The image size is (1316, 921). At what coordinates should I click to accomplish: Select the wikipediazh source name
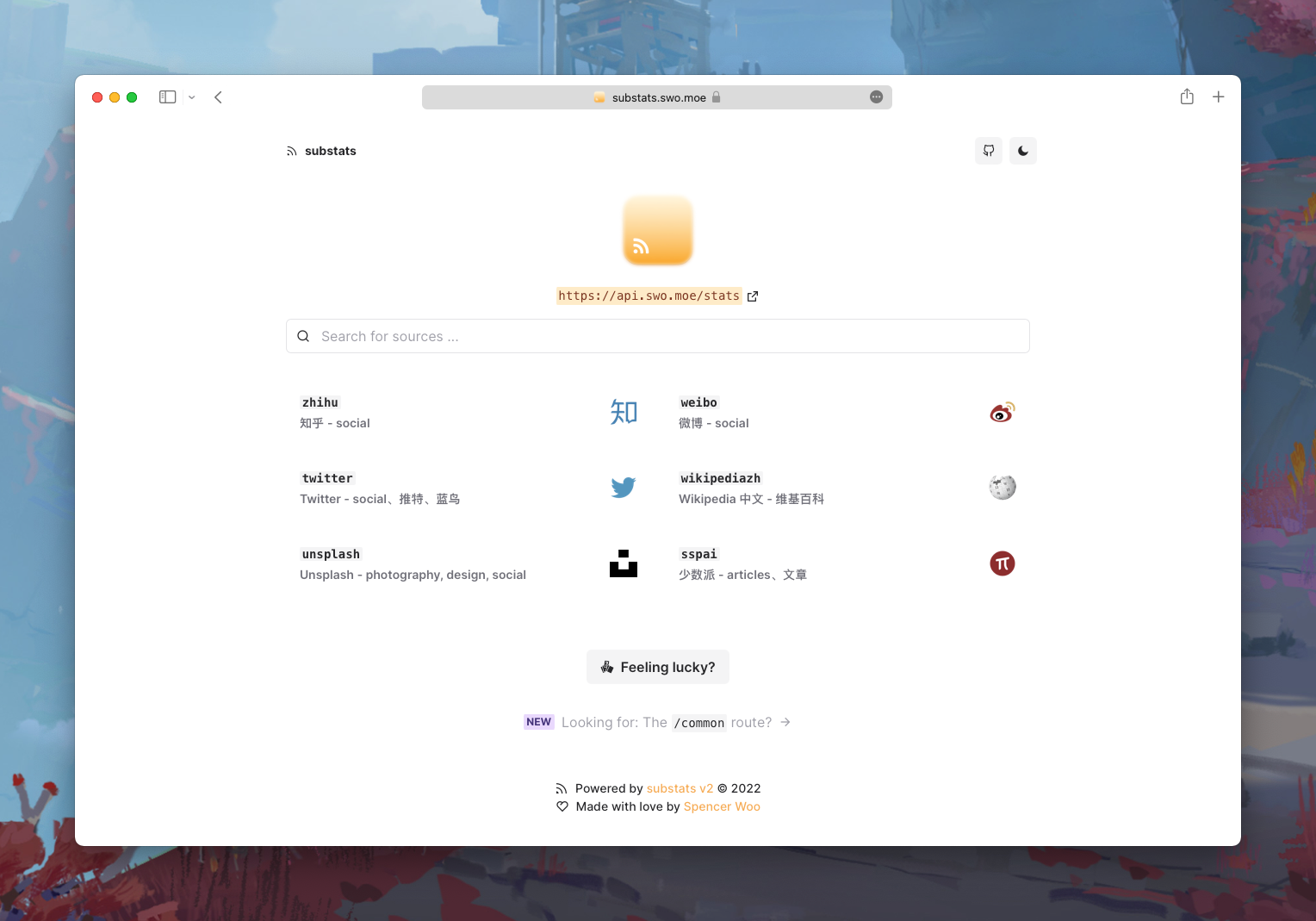[720, 478]
